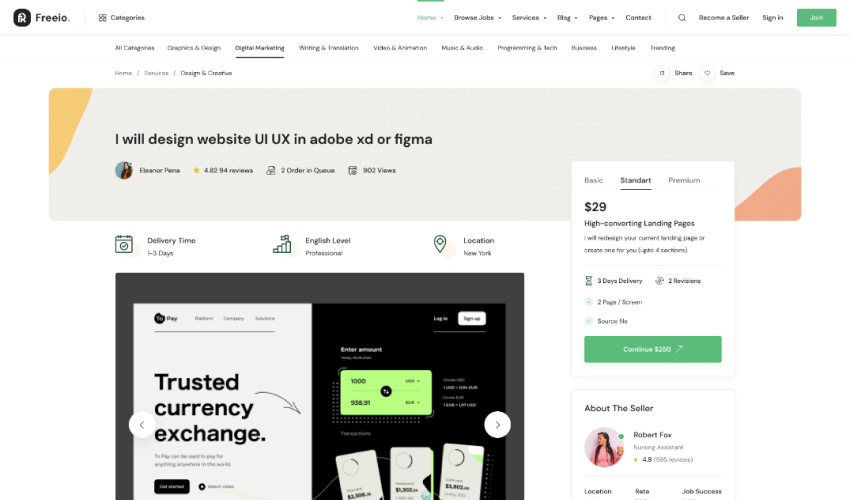Open the Categories grid icon

point(102,18)
